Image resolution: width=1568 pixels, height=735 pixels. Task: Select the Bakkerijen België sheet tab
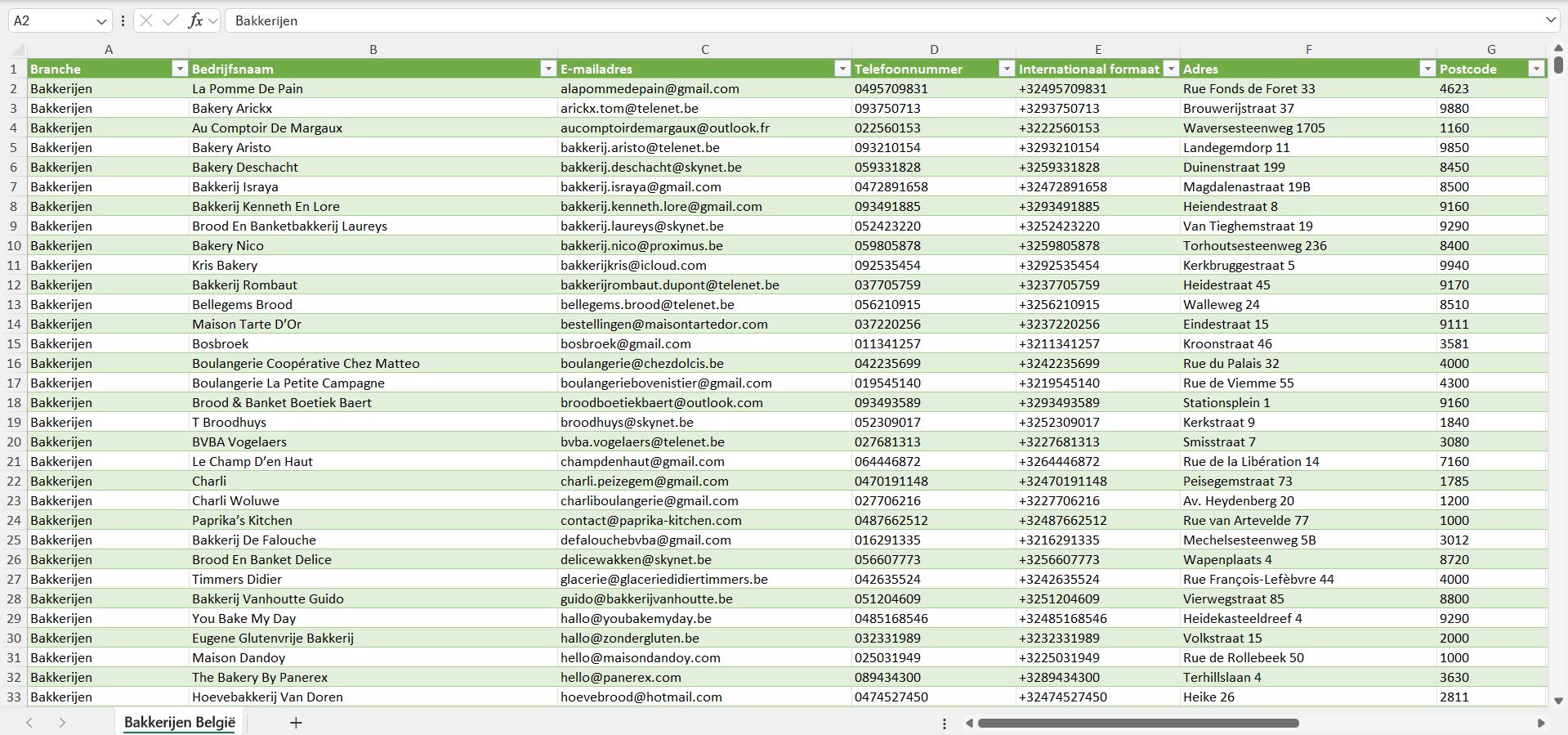(x=180, y=723)
